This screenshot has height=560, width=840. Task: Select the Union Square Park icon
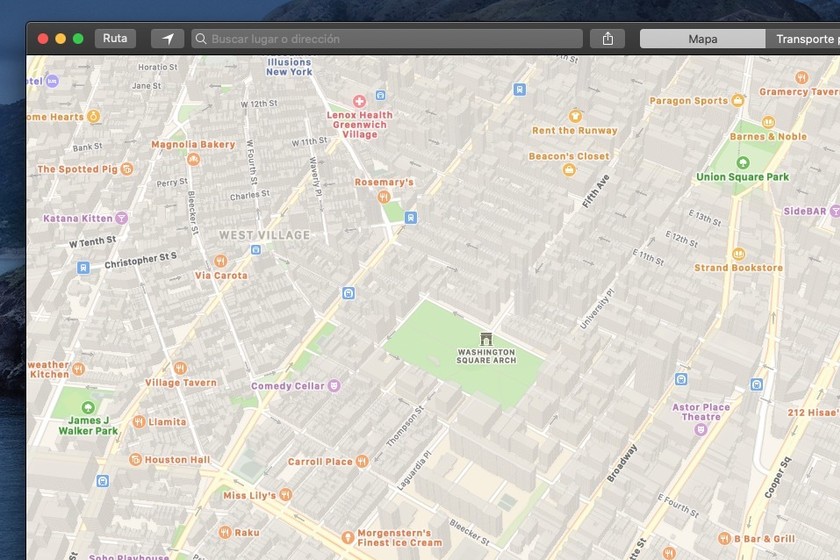(743, 162)
